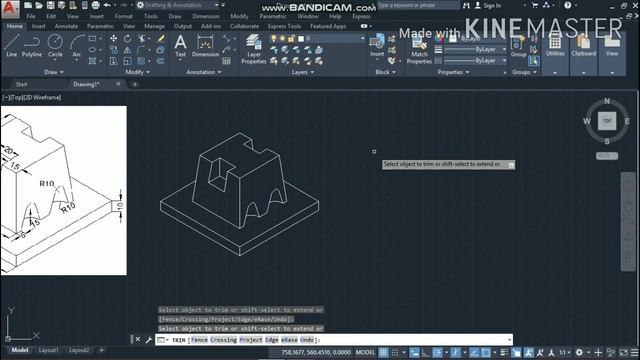640x360 pixels.
Task: Click the Insert block icon
Action: pos(377,45)
